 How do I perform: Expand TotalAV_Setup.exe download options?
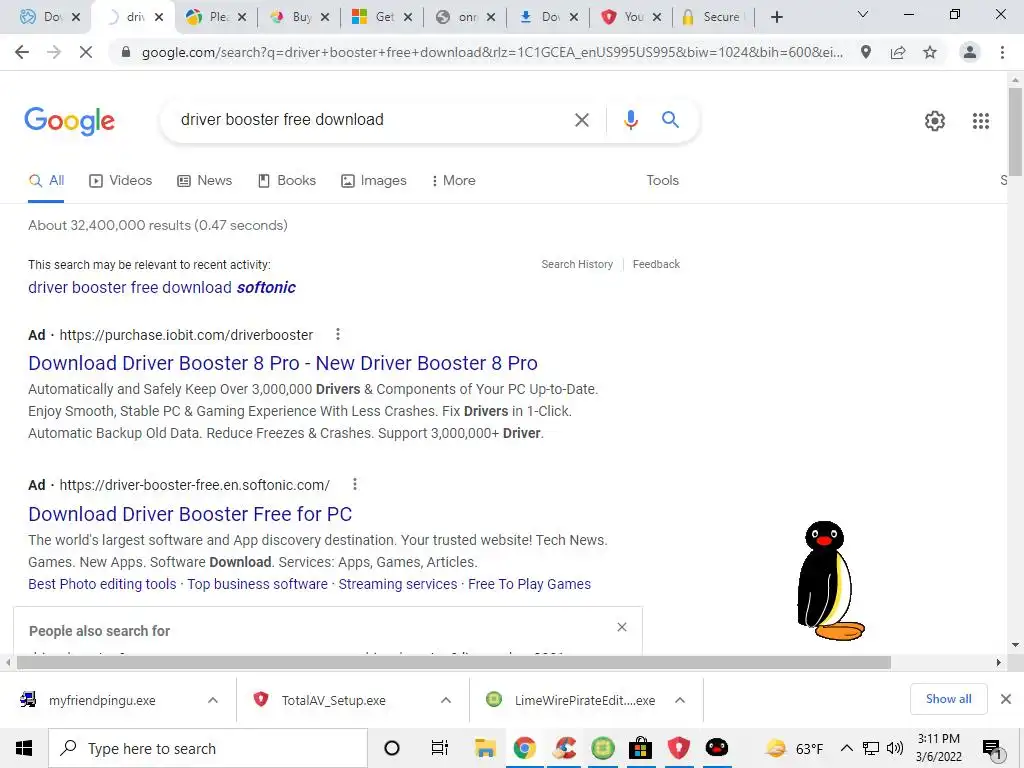(446, 700)
